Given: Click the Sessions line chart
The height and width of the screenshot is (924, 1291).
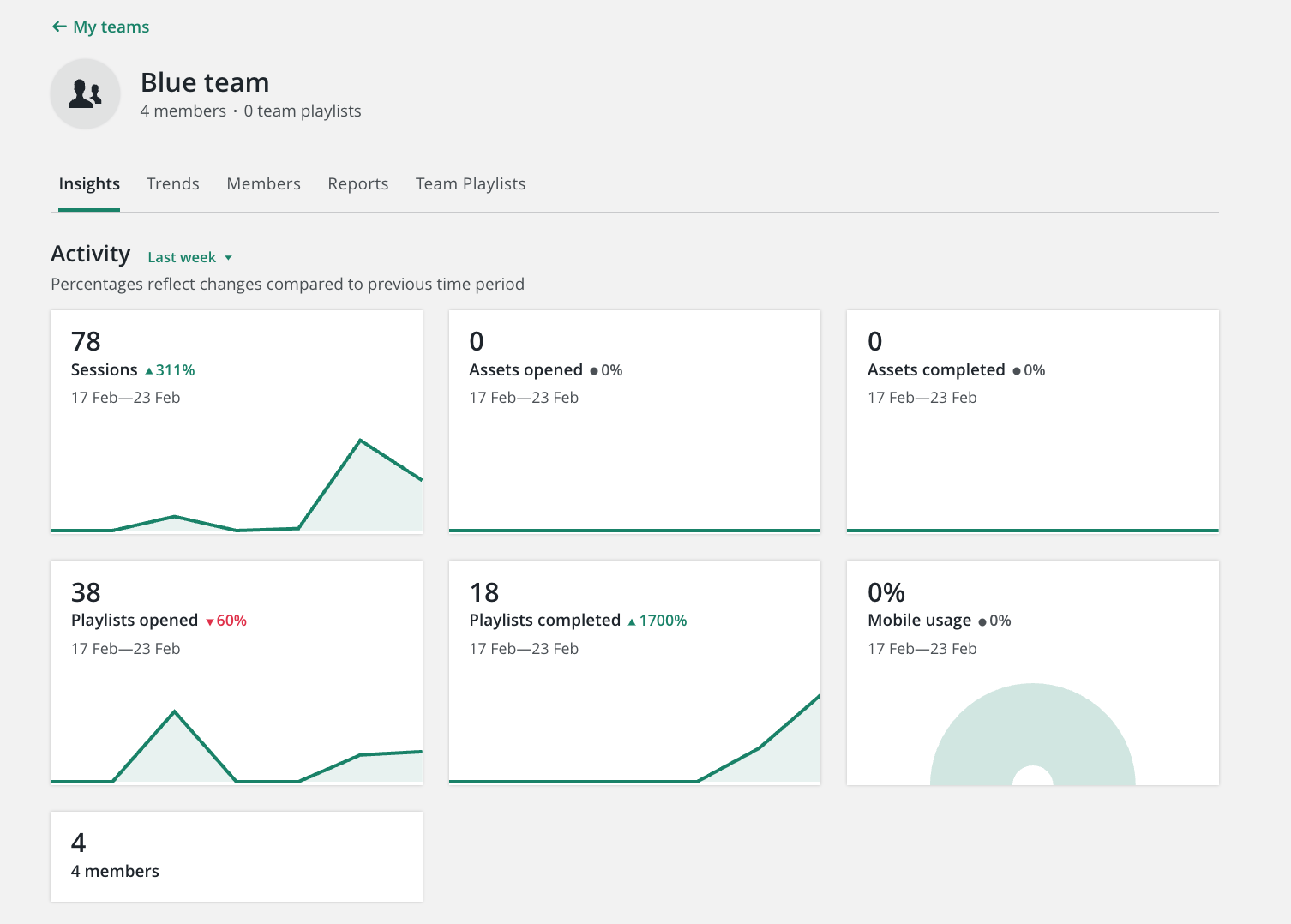Looking at the screenshot, I should [237, 484].
